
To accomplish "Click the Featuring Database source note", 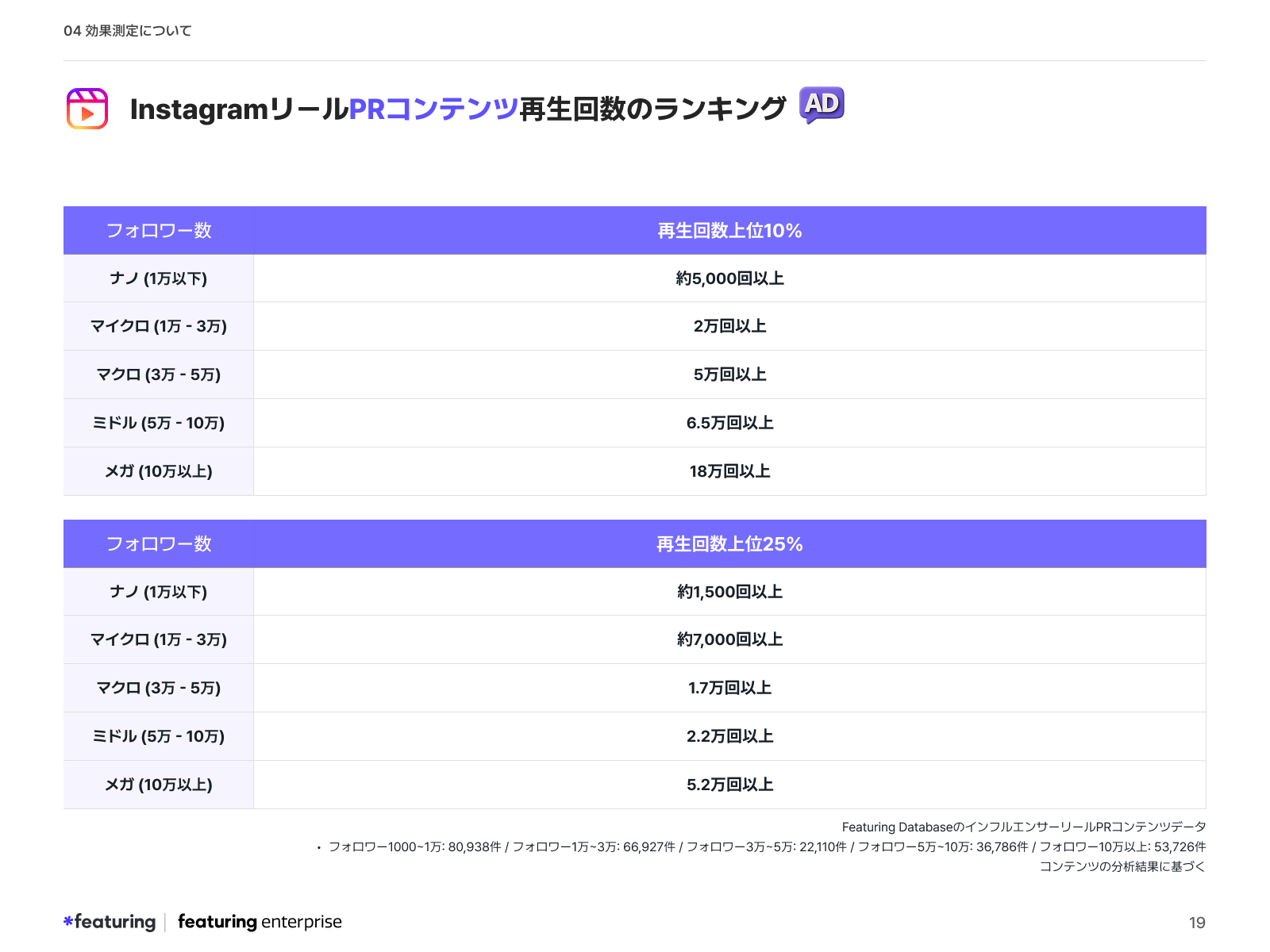I will click(1024, 827).
